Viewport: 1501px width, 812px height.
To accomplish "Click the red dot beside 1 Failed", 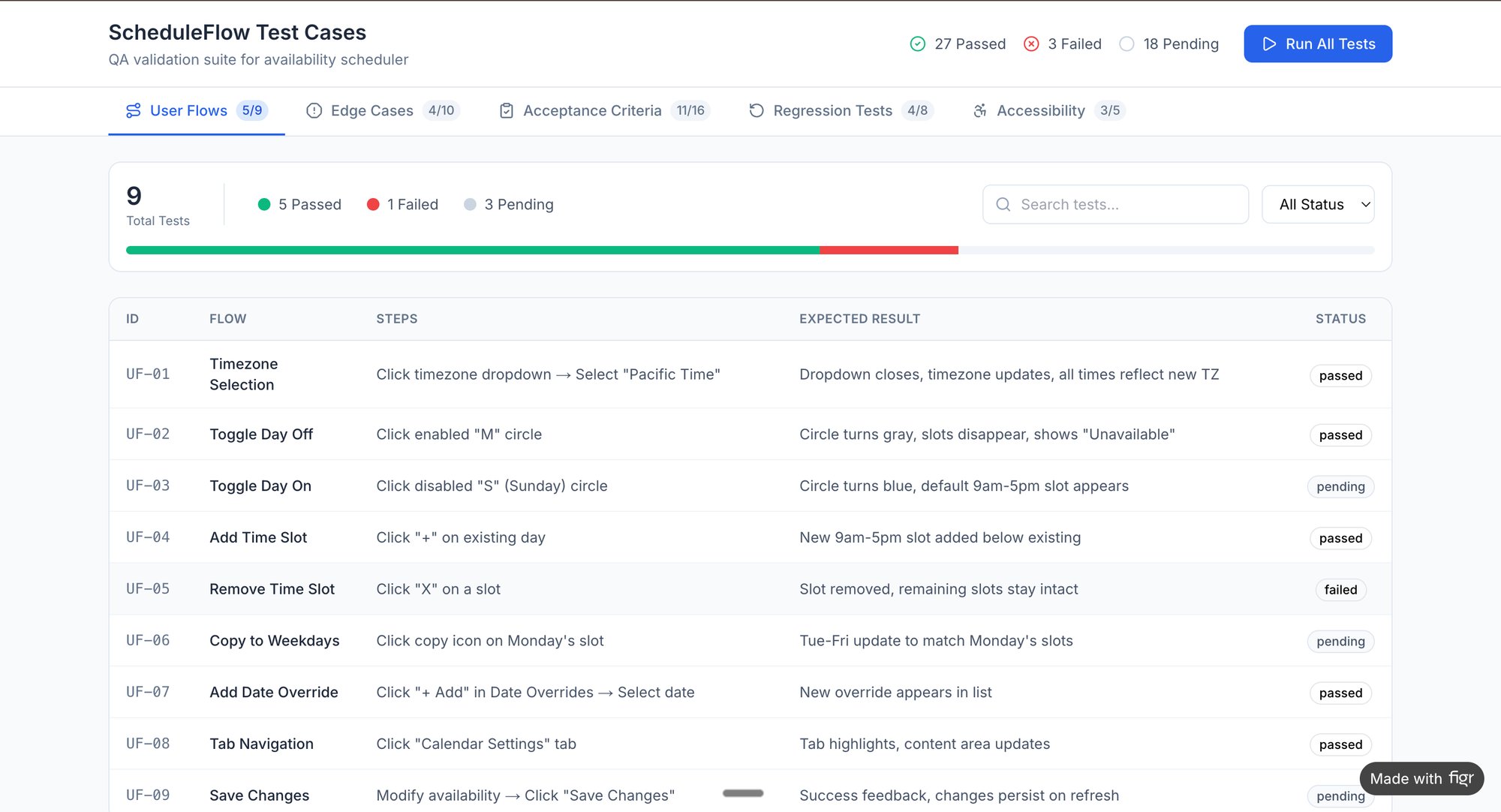I will 373,204.
